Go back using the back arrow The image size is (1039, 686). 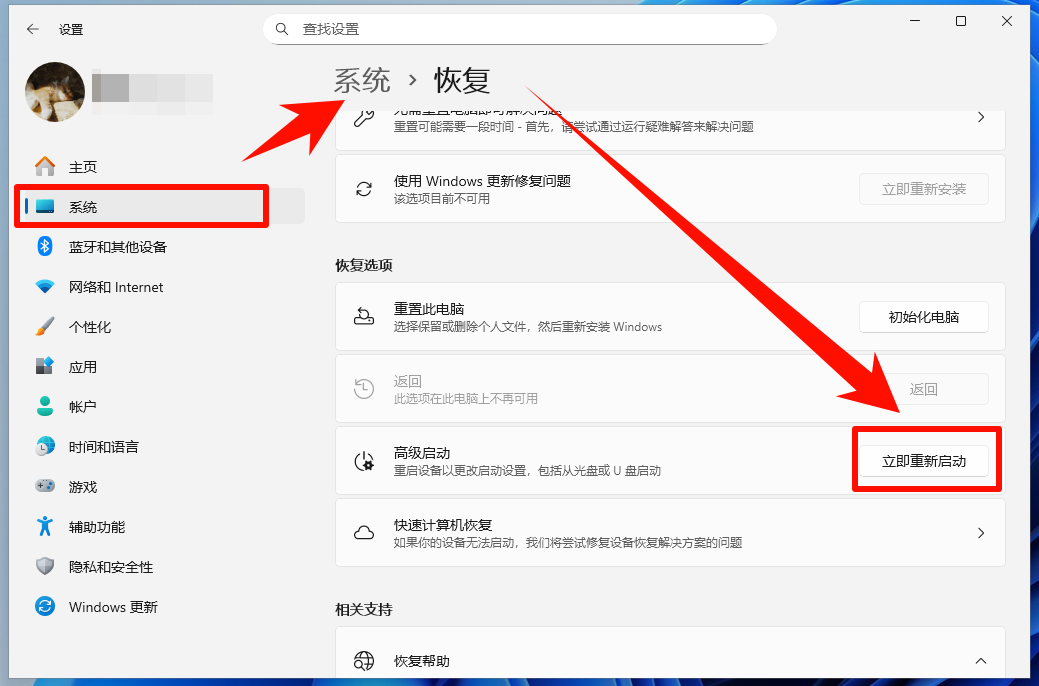(32, 29)
